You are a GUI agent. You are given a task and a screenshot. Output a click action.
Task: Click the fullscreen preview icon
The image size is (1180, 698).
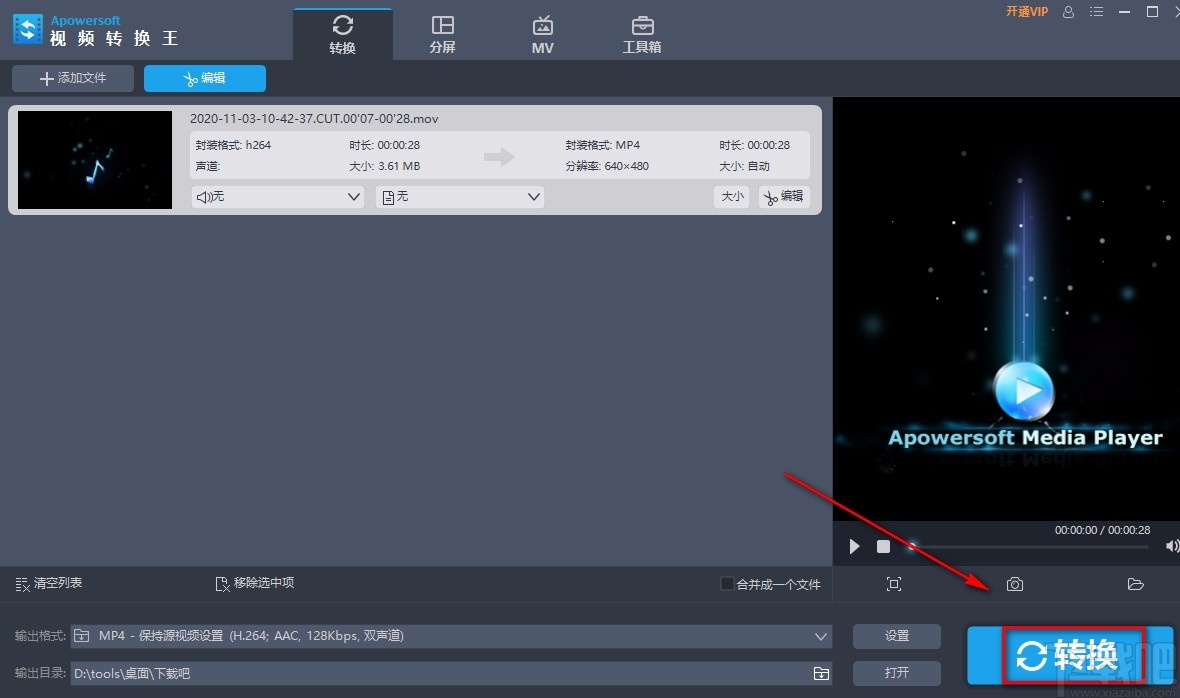pos(893,584)
